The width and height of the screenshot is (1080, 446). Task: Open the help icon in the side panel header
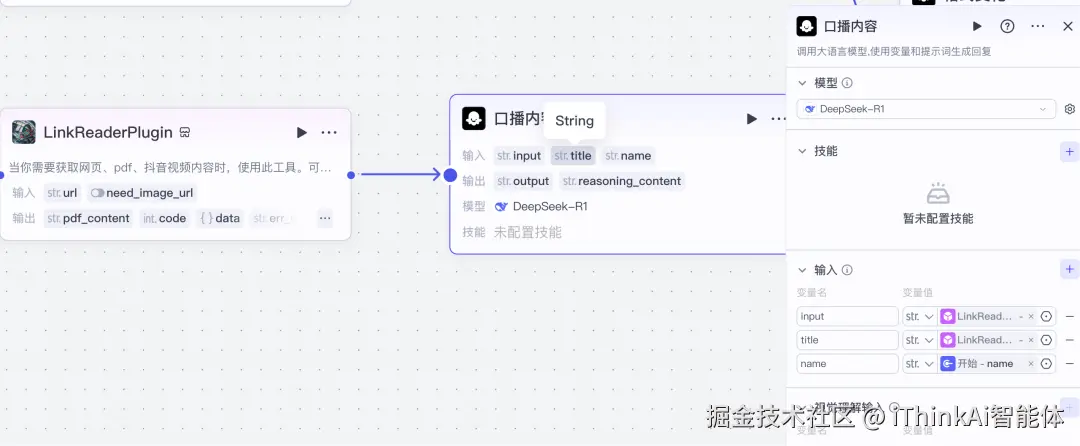pyautogui.click(x=1007, y=26)
